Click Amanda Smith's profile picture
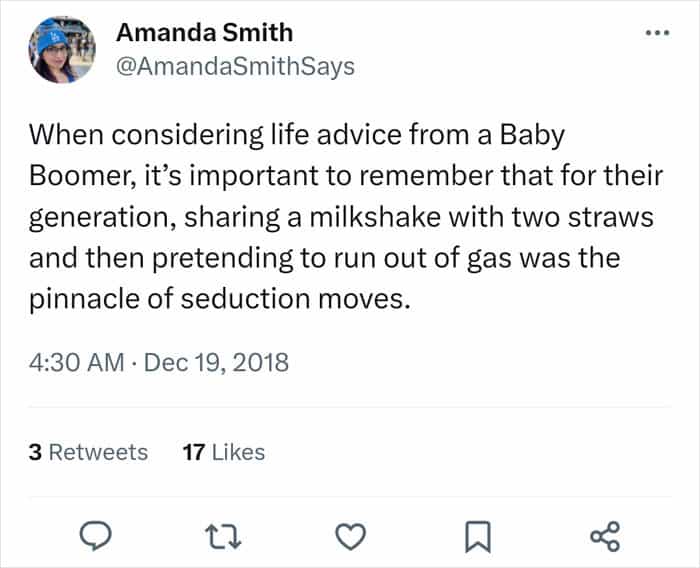The width and height of the screenshot is (700, 568). 63,47
